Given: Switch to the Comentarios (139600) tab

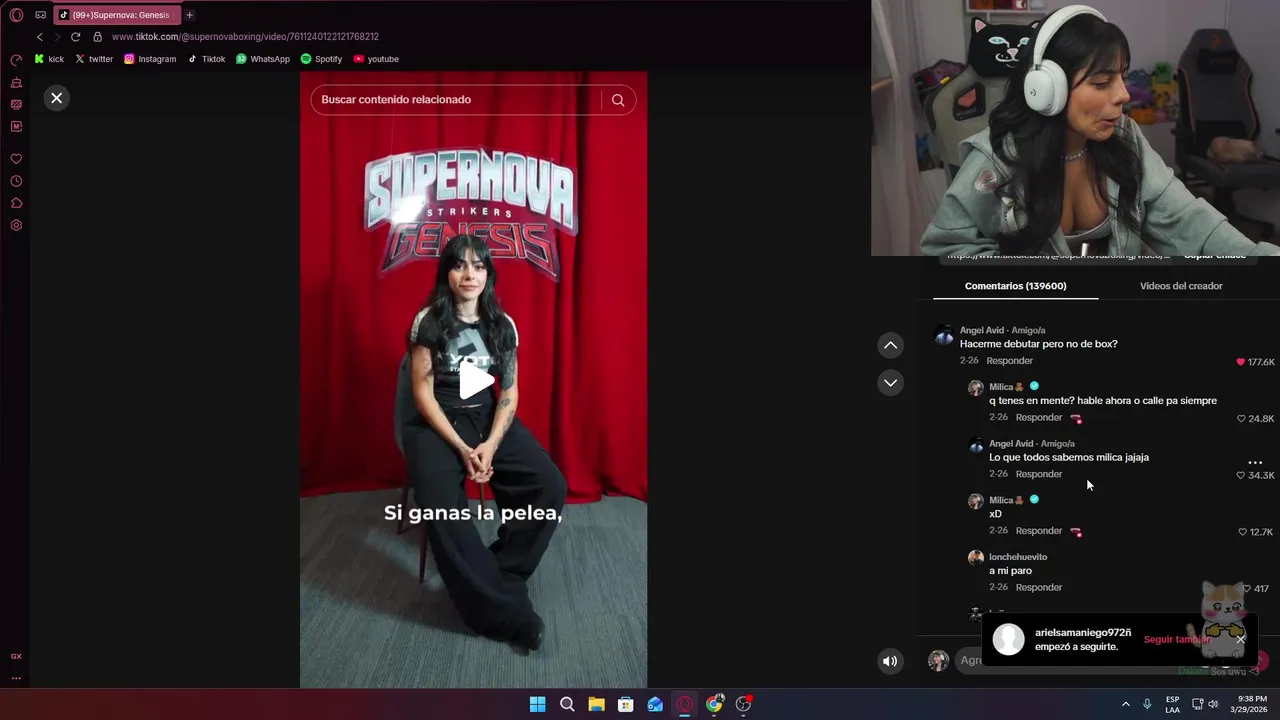Looking at the screenshot, I should (x=1015, y=286).
